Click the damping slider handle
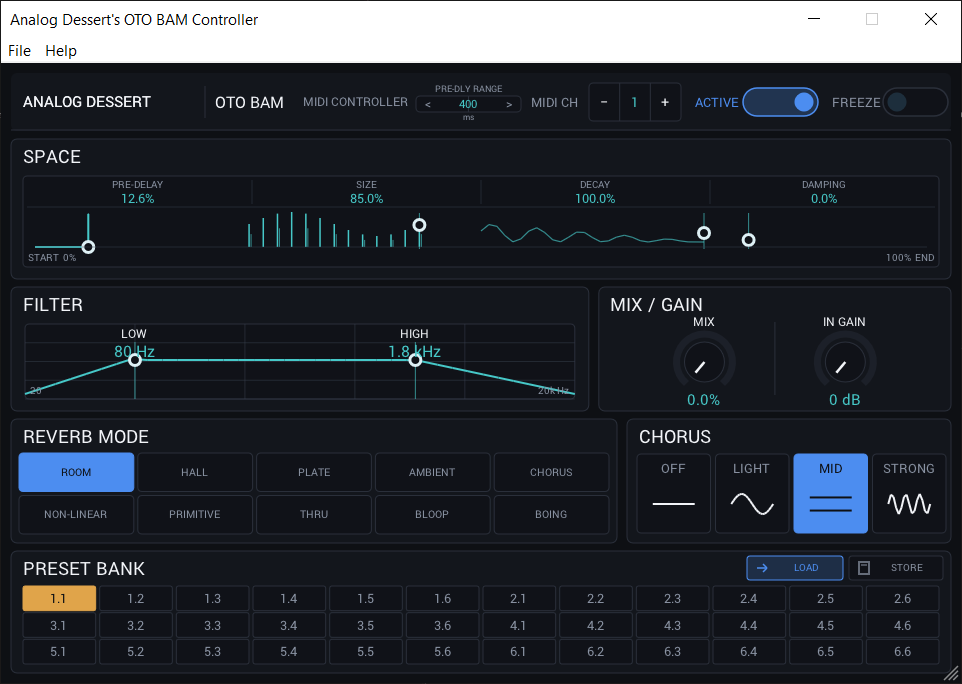This screenshot has width=962, height=684. point(748,240)
